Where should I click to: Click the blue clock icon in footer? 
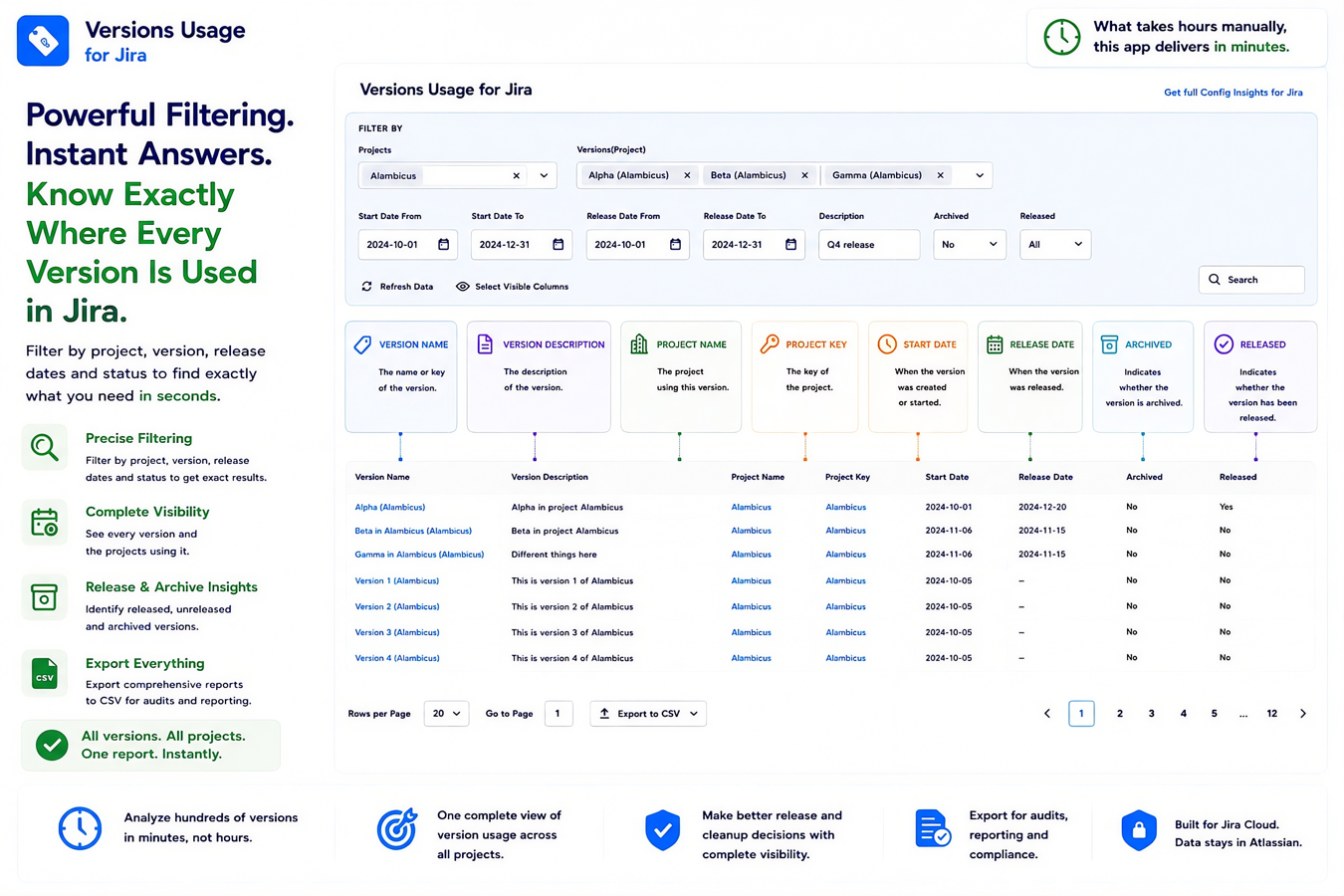tap(80, 828)
